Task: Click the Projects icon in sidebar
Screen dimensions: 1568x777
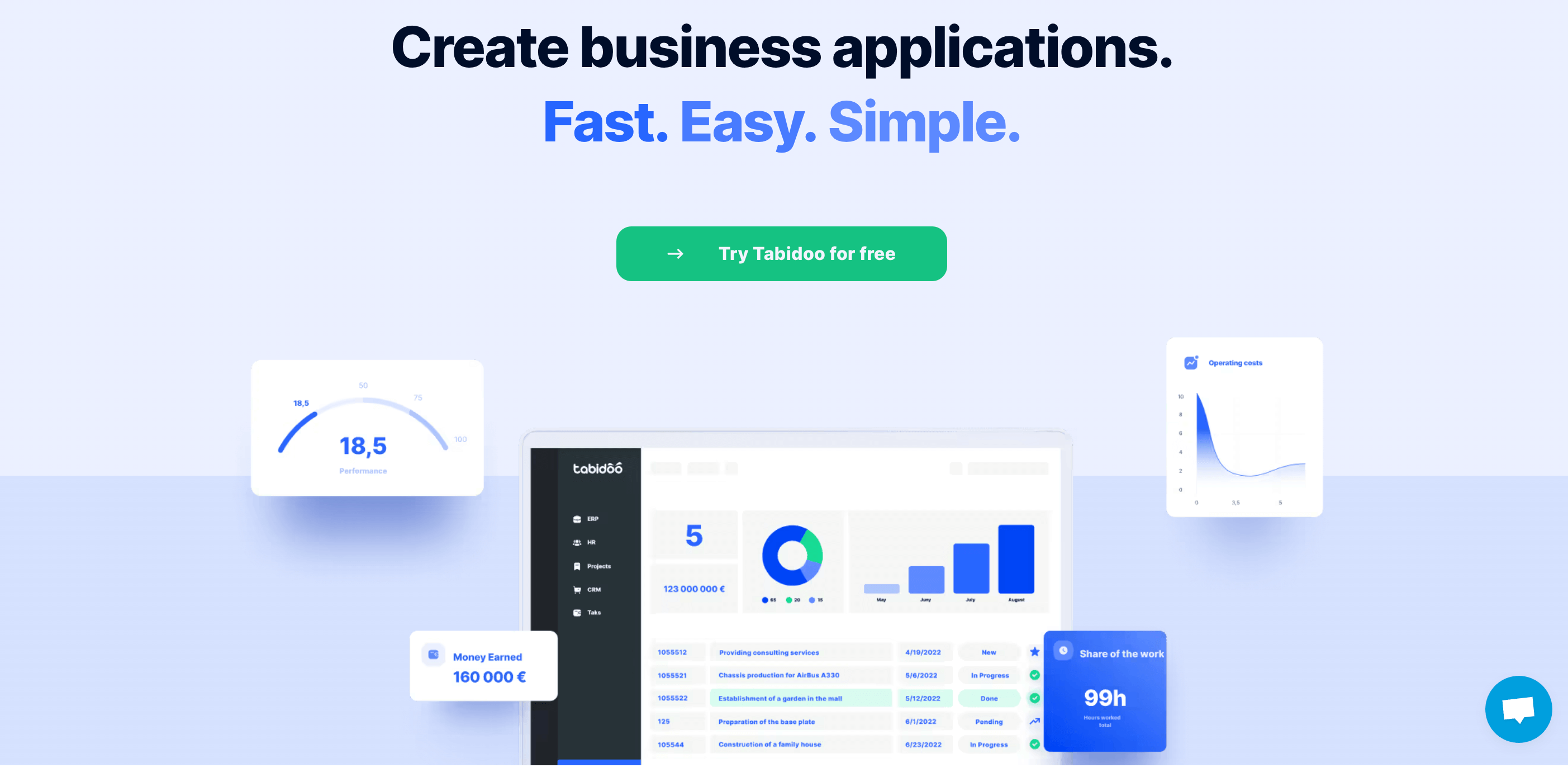Action: [577, 566]
